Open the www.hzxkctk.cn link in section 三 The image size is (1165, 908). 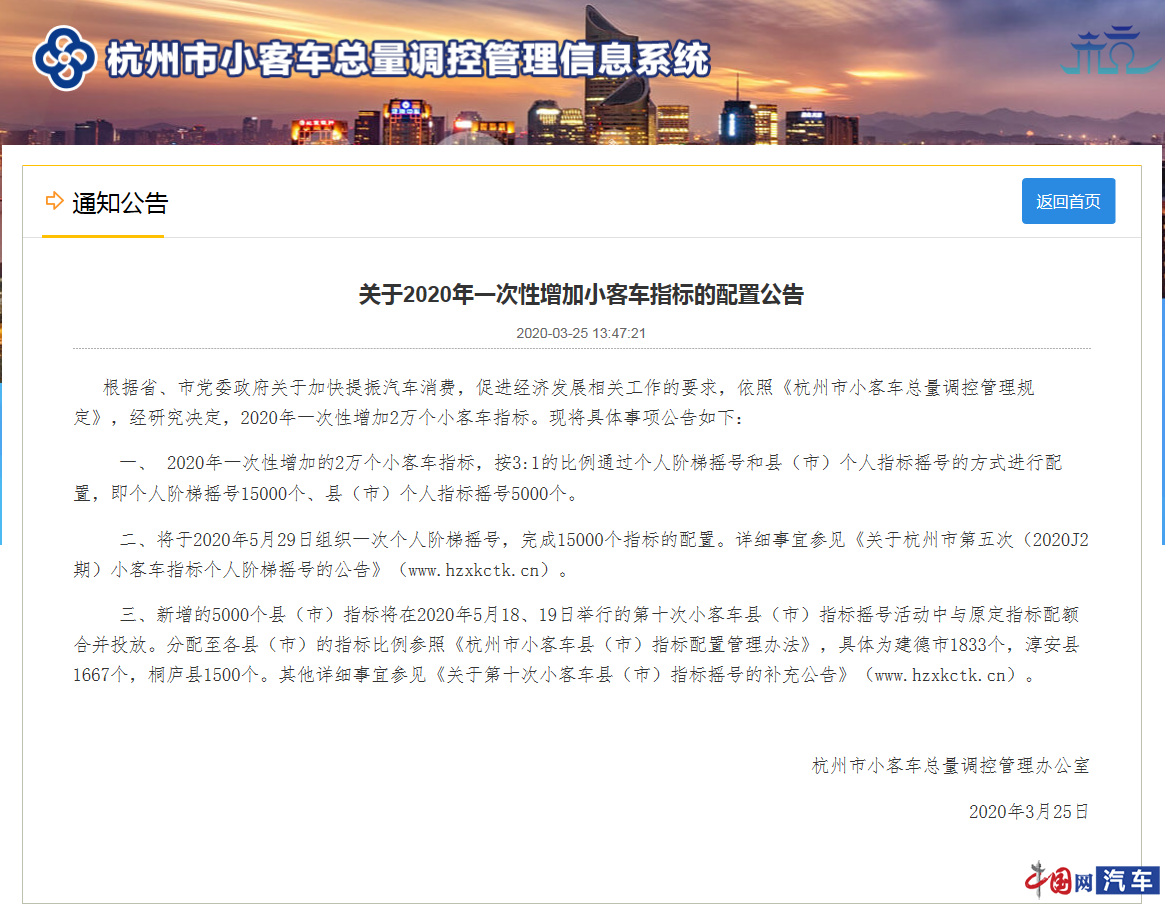click(945, 675)
